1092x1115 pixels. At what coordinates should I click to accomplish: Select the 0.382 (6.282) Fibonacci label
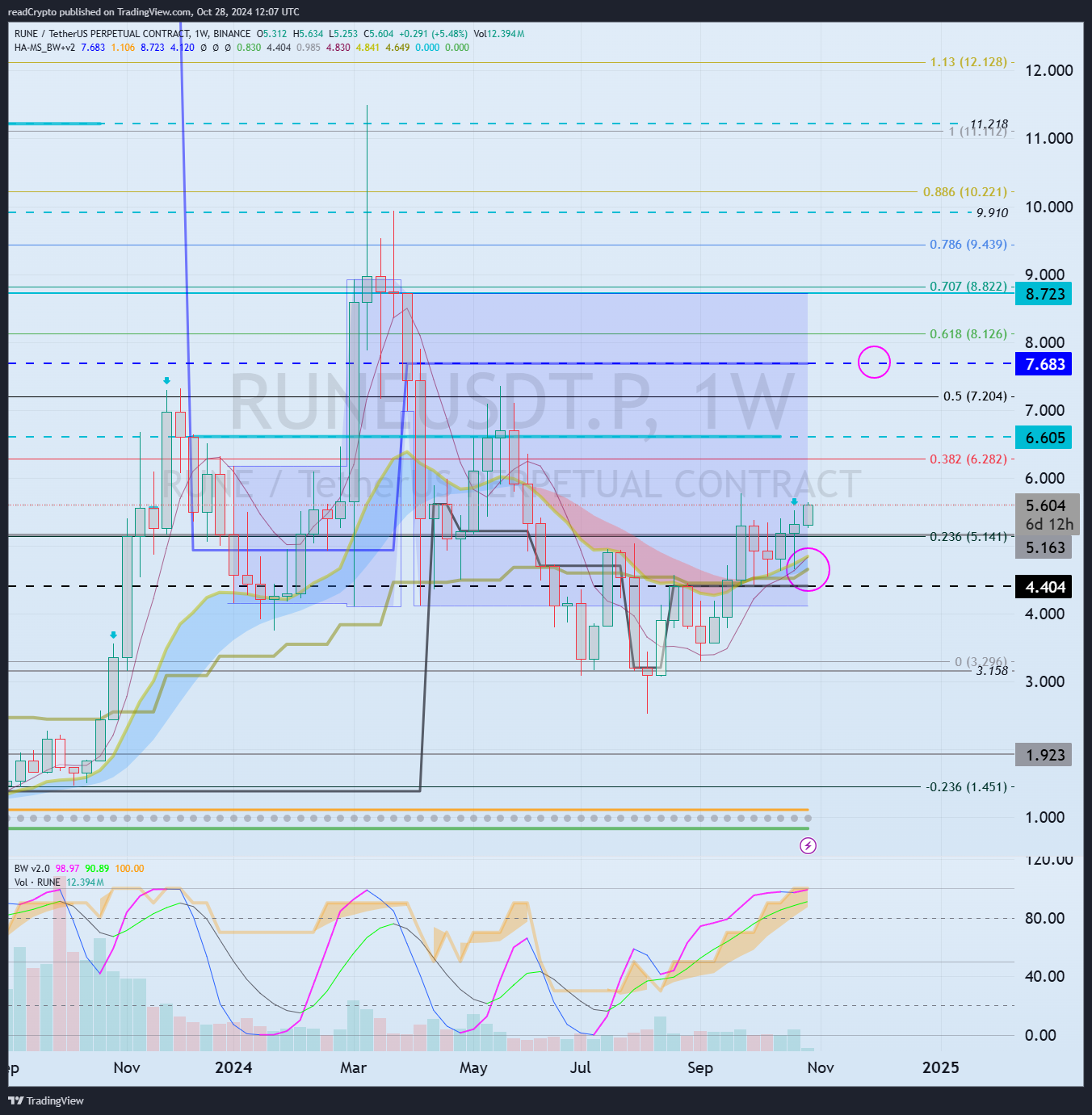point(968,459)
